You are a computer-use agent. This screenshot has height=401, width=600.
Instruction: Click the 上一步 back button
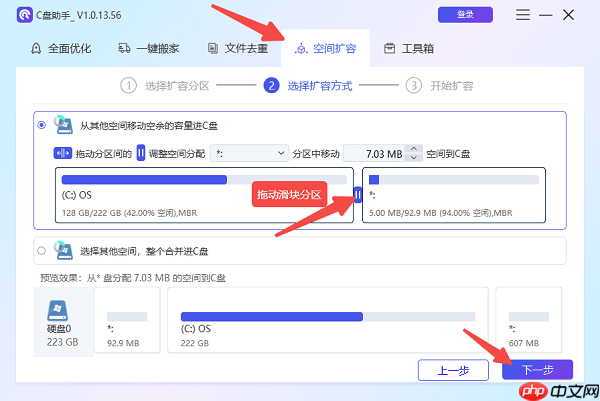click(453, 370)
